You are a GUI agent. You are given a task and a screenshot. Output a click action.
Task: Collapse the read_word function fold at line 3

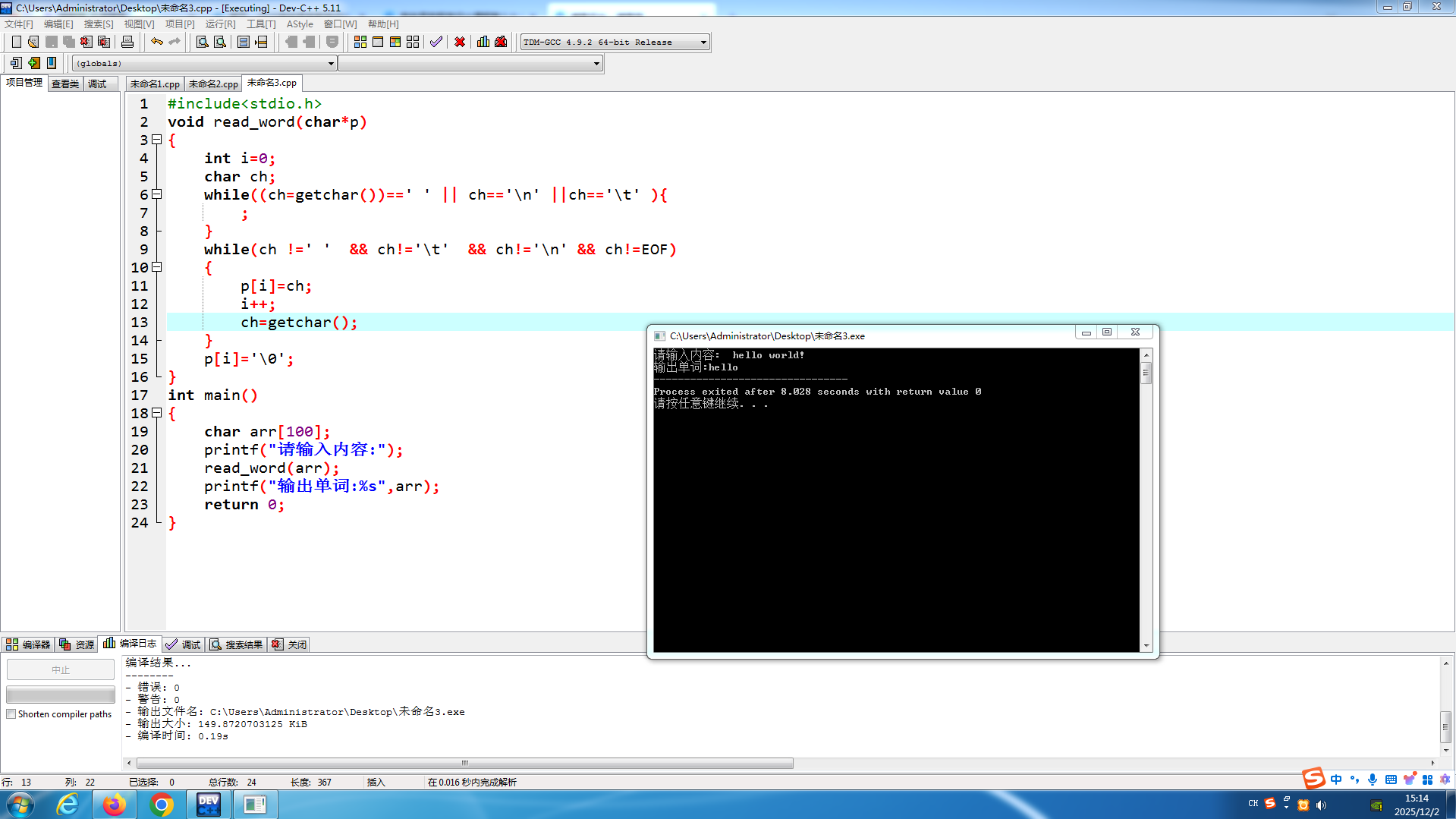[157, 140]
